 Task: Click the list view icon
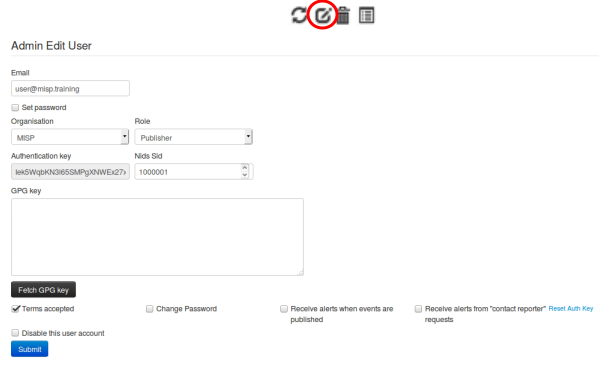[x=366, y=15]
